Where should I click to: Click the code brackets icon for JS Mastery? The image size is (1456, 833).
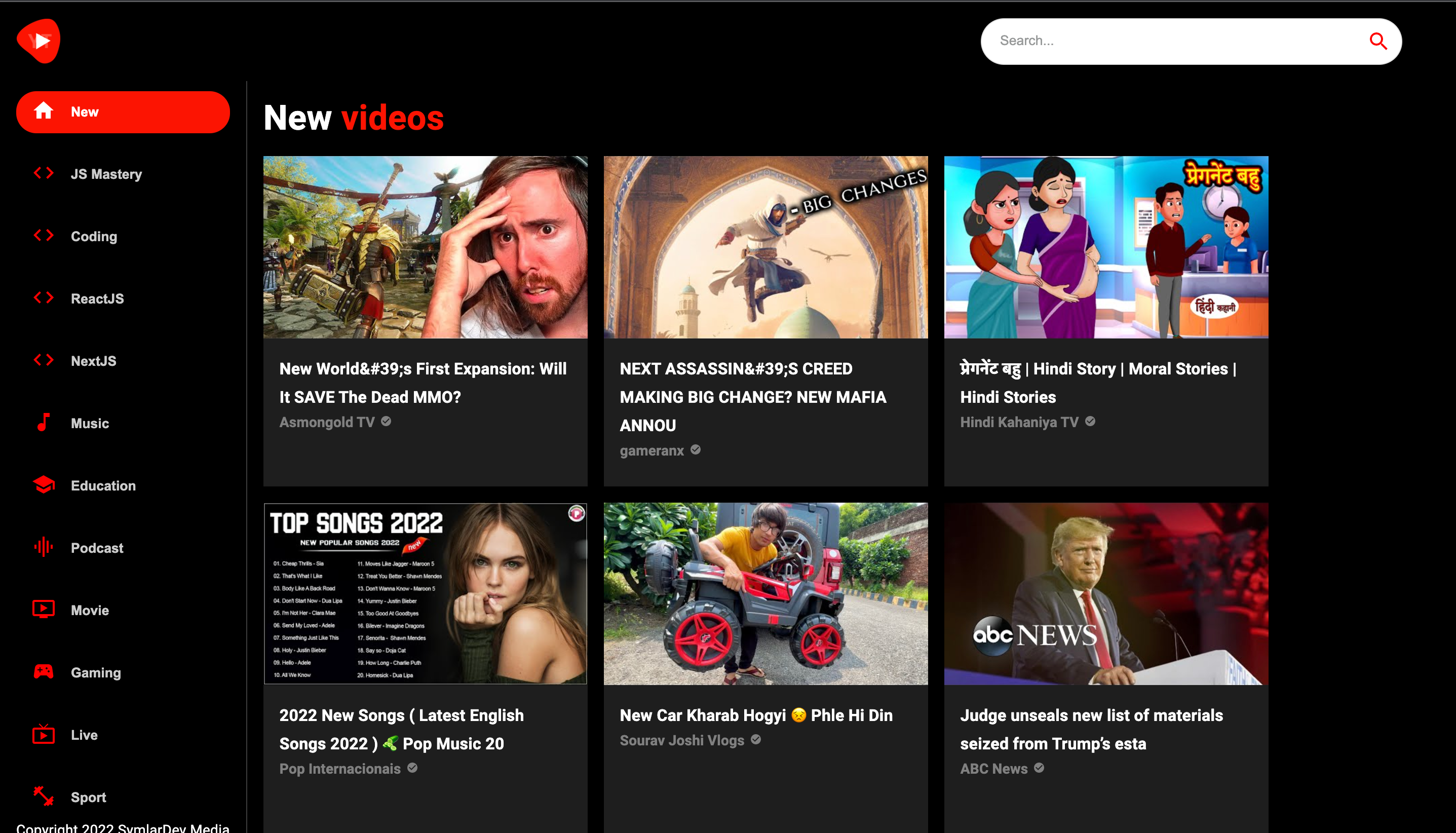(44, 173)
